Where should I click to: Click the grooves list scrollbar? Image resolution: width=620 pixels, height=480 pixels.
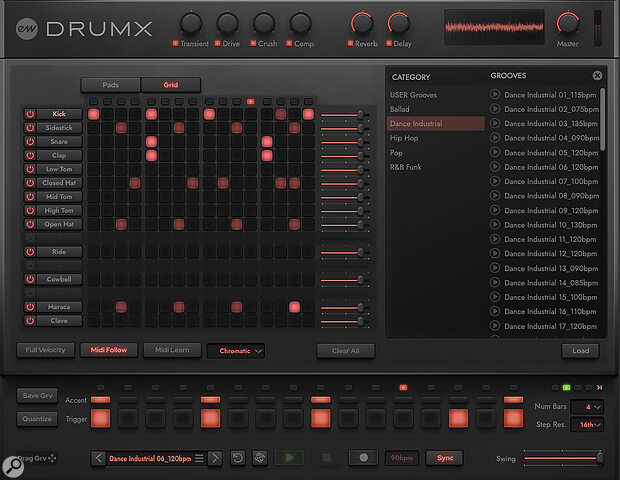603,119
